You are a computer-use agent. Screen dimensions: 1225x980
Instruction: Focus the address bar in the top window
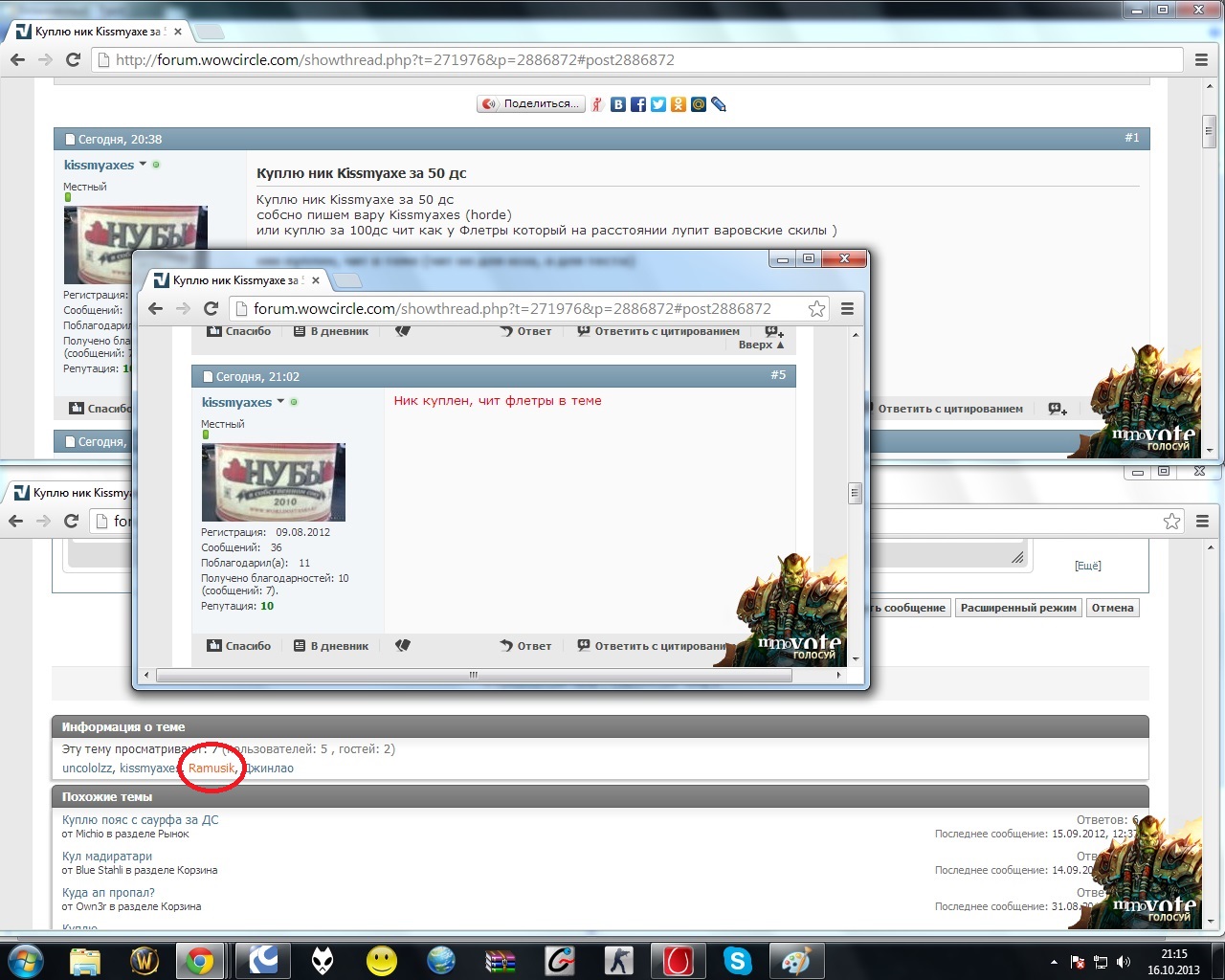click(x=632, y=59)
